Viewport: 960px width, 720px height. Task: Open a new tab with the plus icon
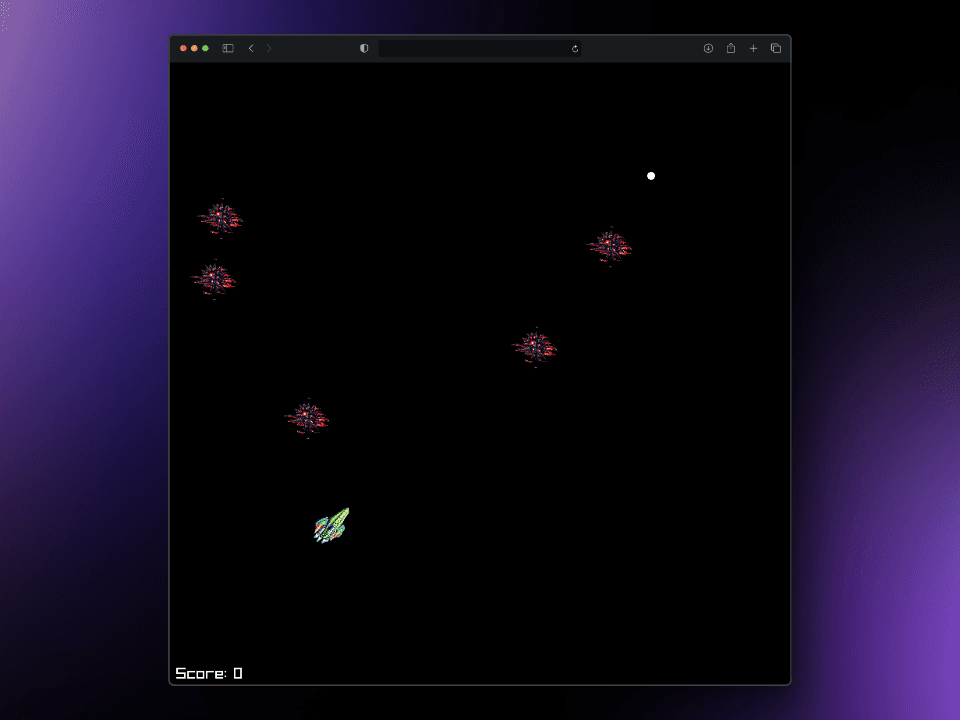753,47
